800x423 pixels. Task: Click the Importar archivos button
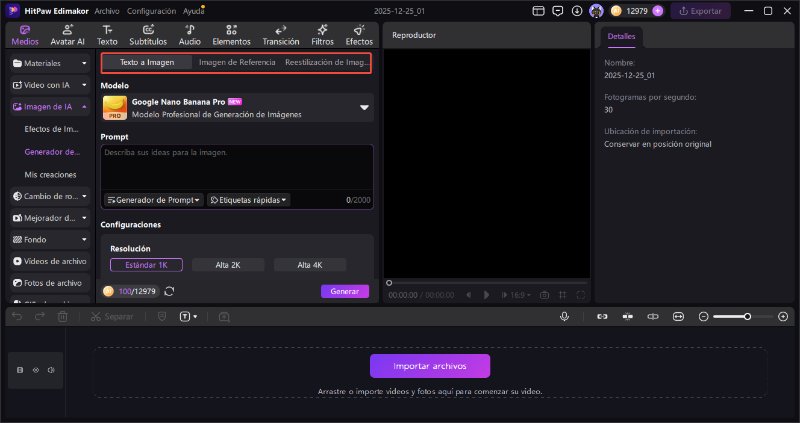pos(430,365)
